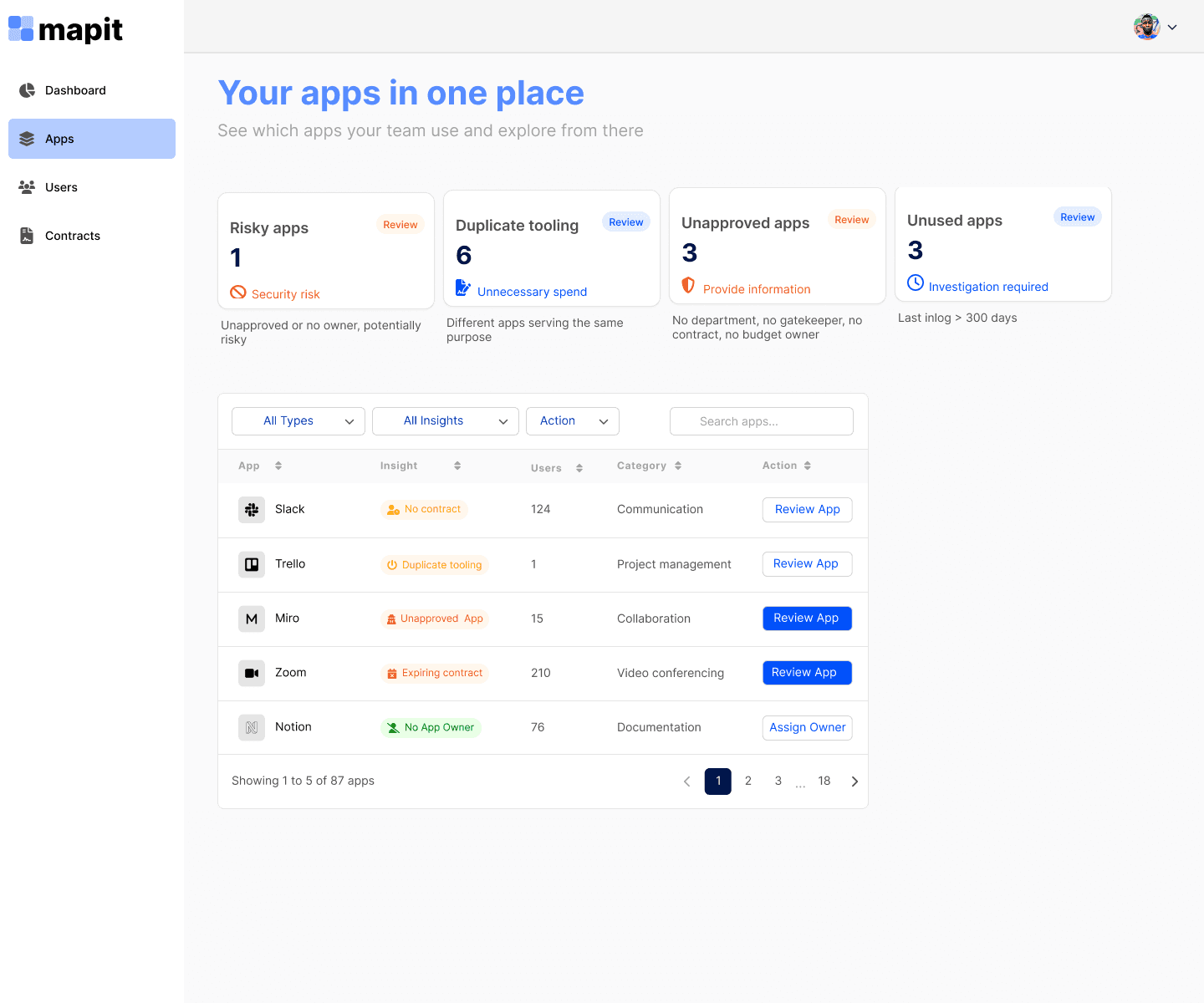Viewport: 1204px width, 1003px height.
Task: Open the All Types dropdown
Action: [x=298, y=421]
